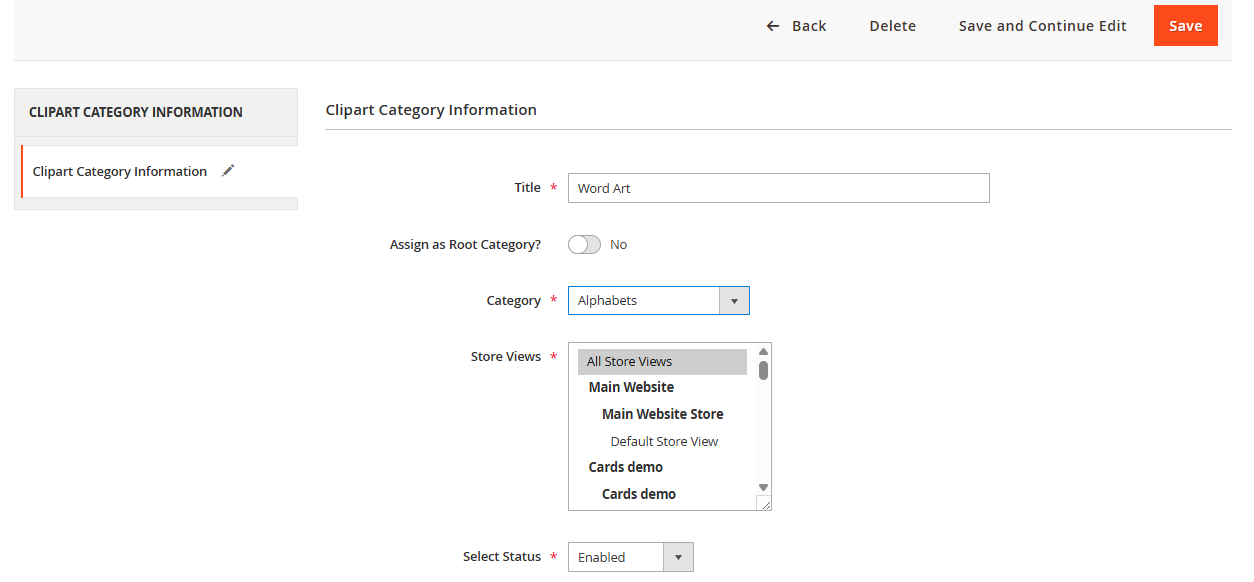Choose Default Store View in list
1254x582 pixels.
[664, 441]
